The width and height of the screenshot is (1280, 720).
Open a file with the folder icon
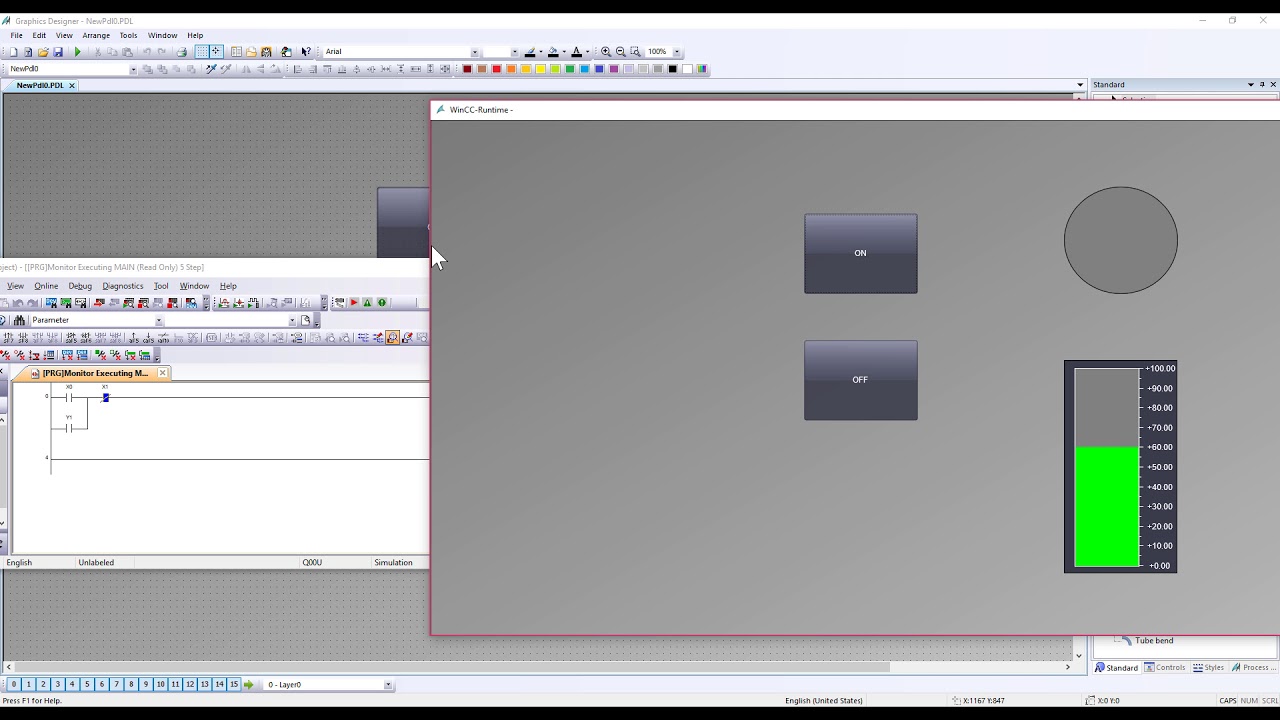click(43, 52)
